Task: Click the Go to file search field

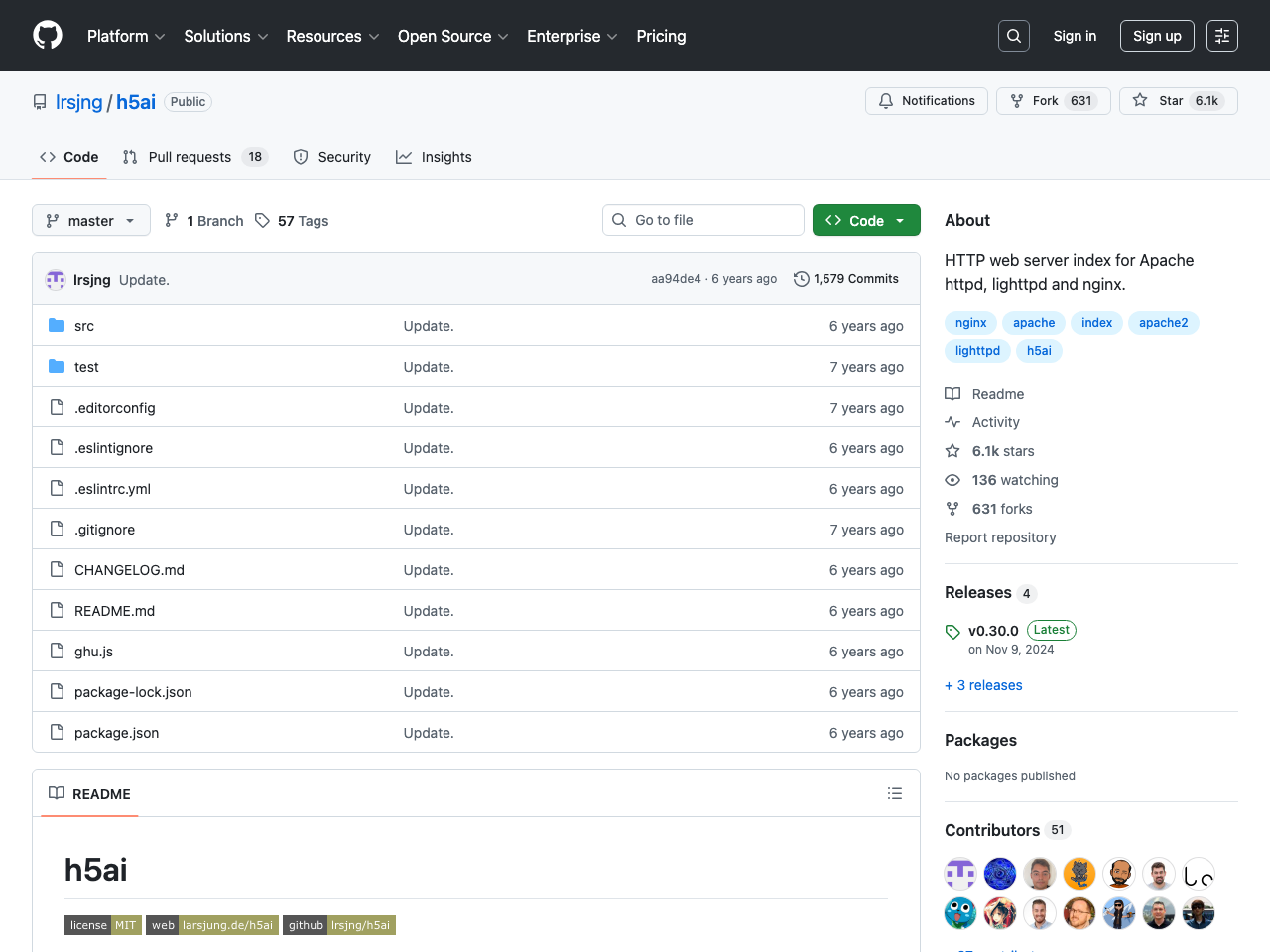Action: [703, 220]
